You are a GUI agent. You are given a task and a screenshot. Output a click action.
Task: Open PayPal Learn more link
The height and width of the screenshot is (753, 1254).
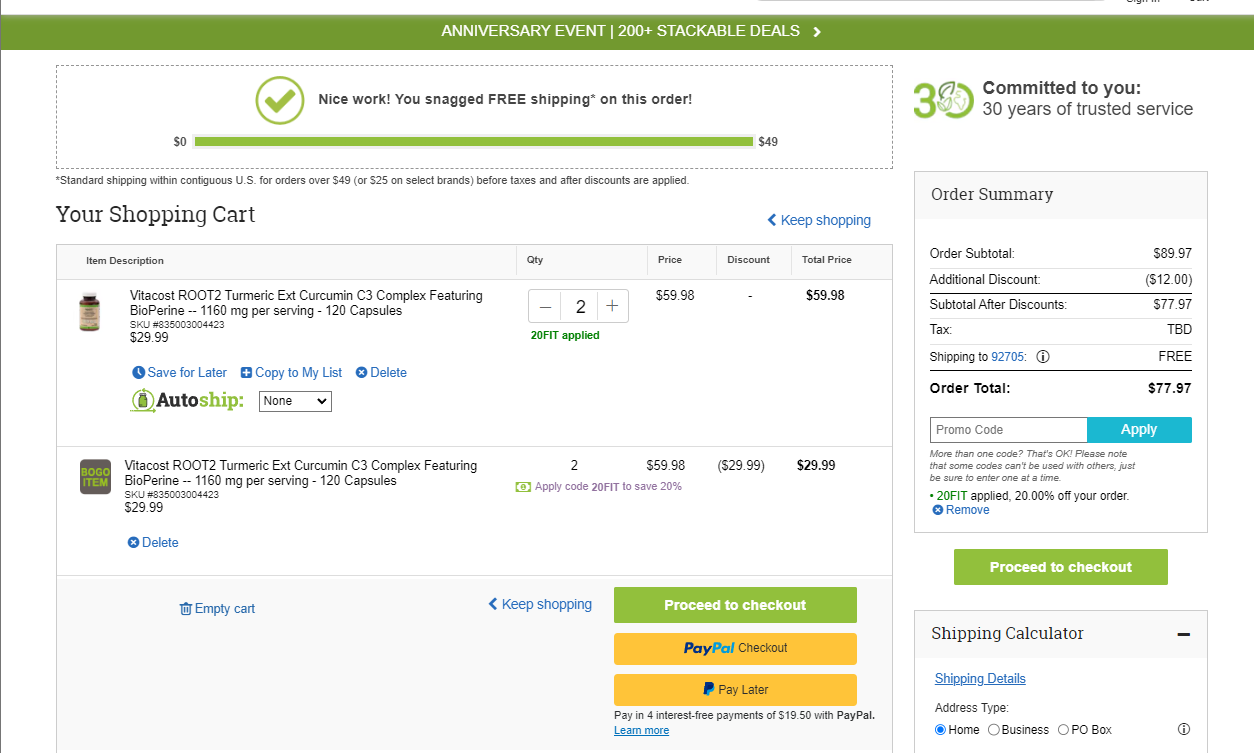coord(641,730)
